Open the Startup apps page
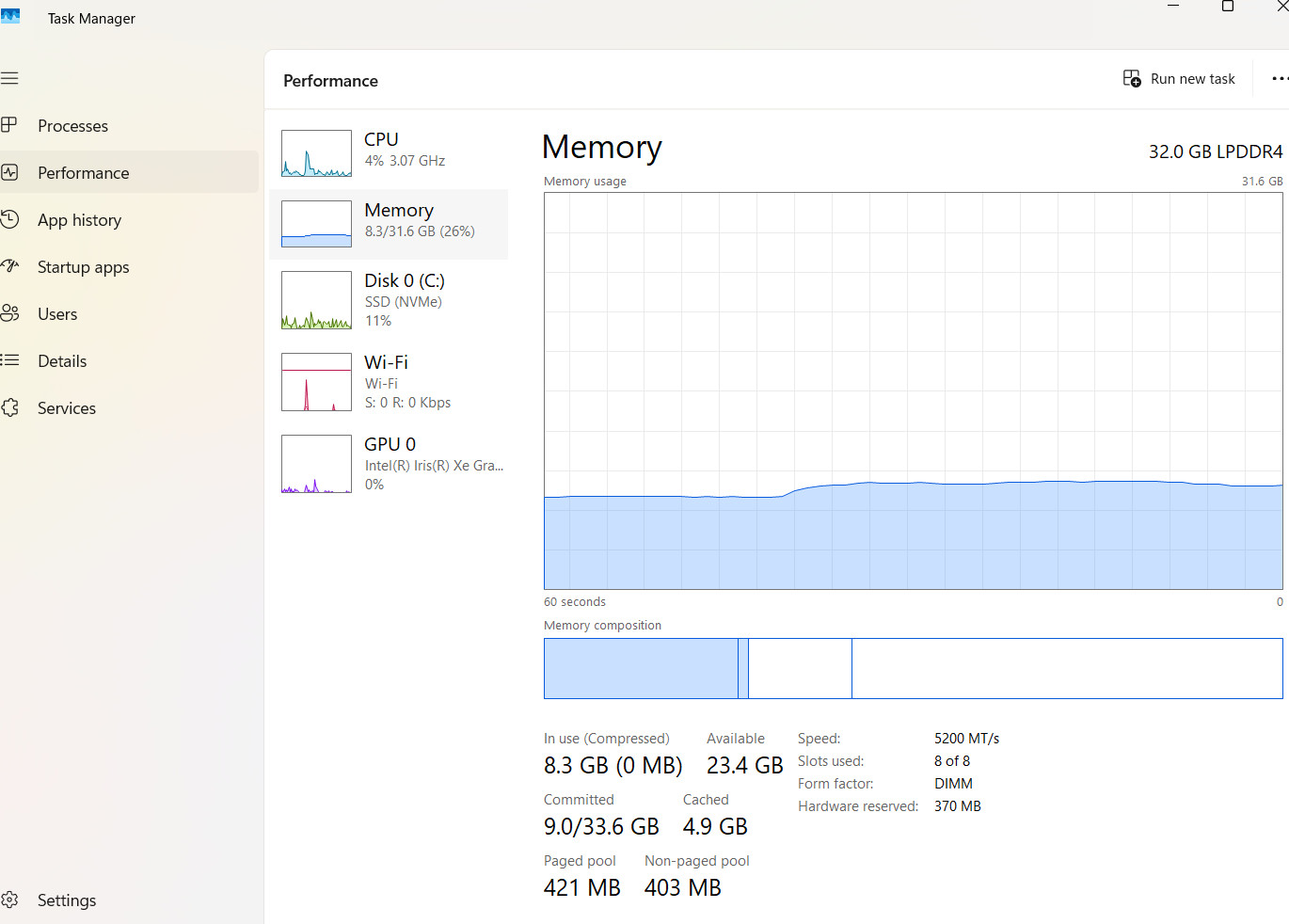Viewport: 1289px width, 924px height. point(129,266)
